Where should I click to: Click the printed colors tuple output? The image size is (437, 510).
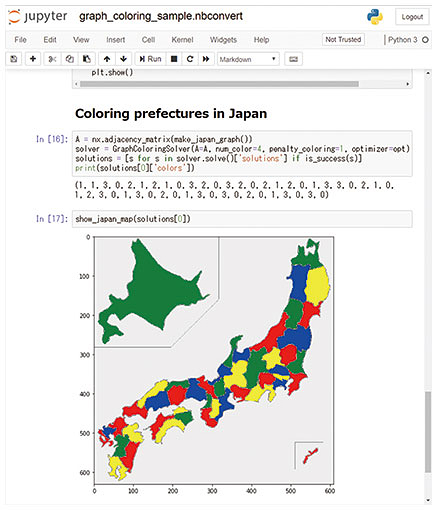click(x=234, y=190)
